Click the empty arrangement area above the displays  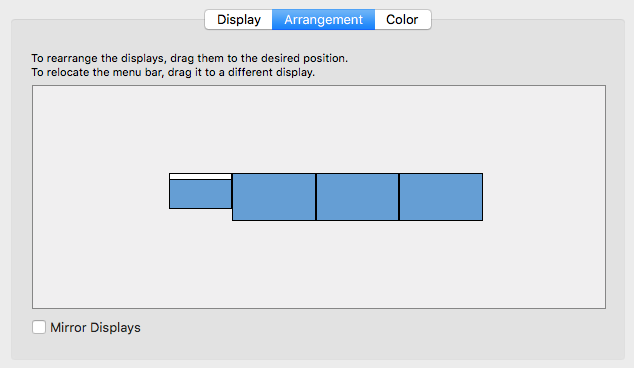tap(319, 129)
